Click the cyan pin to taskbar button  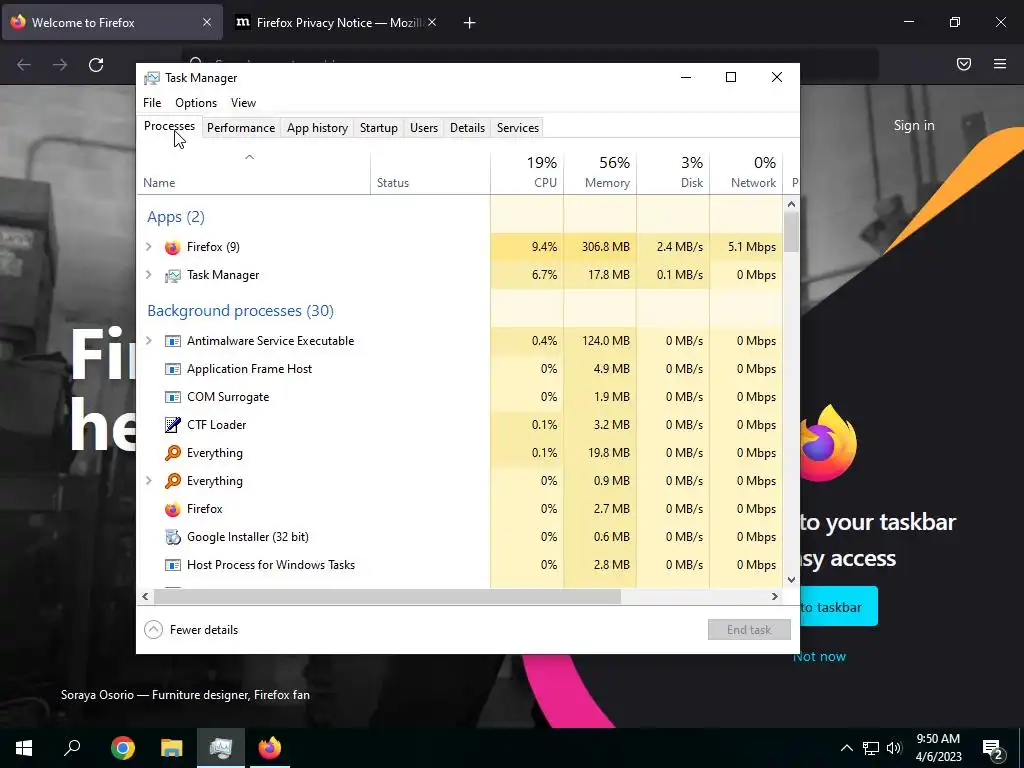(839, 607)
